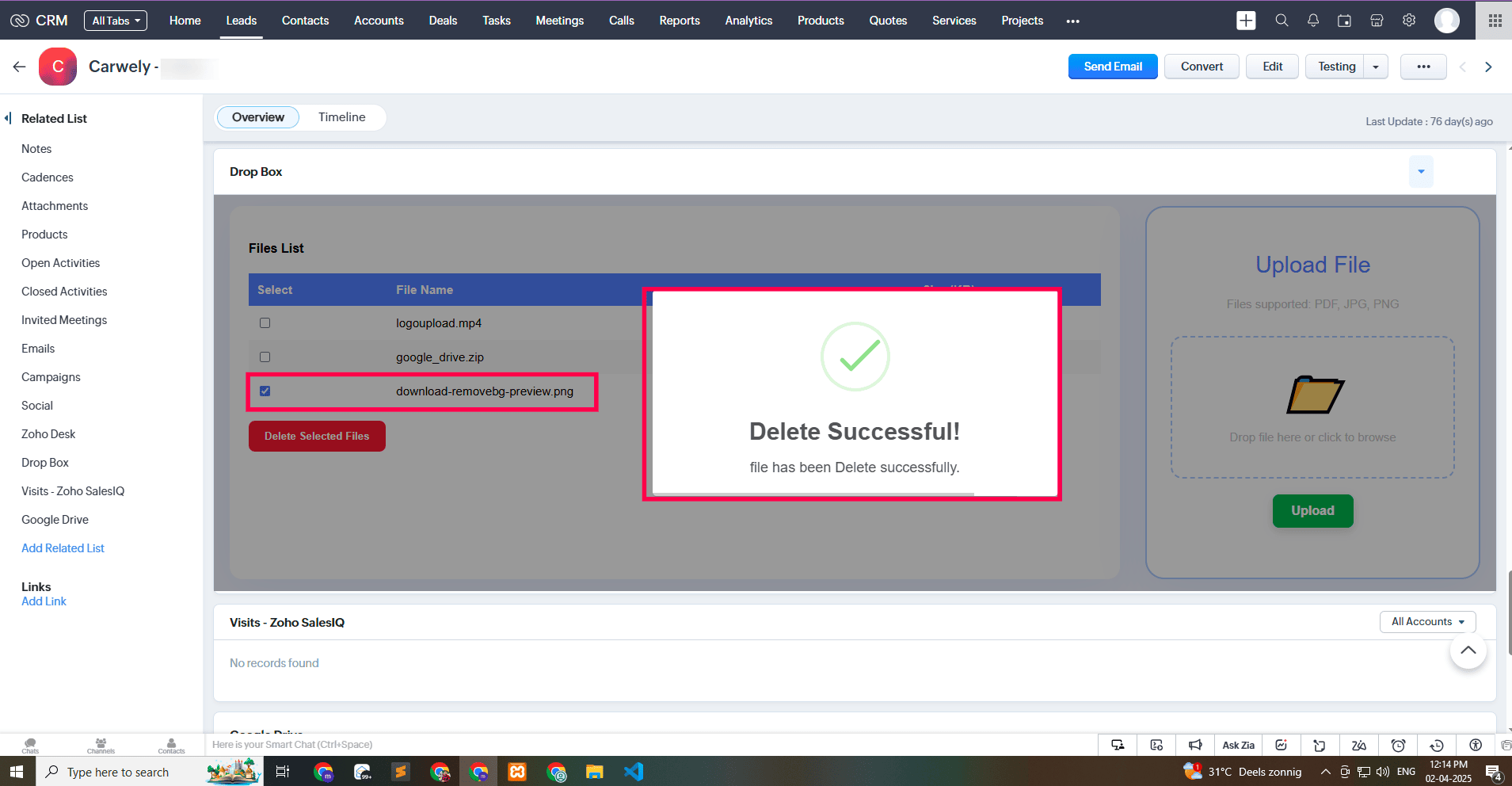Viewport: 1512px width, 786px height.
Task: Open the Testing button dropdown arrow
Action: 1376,67
